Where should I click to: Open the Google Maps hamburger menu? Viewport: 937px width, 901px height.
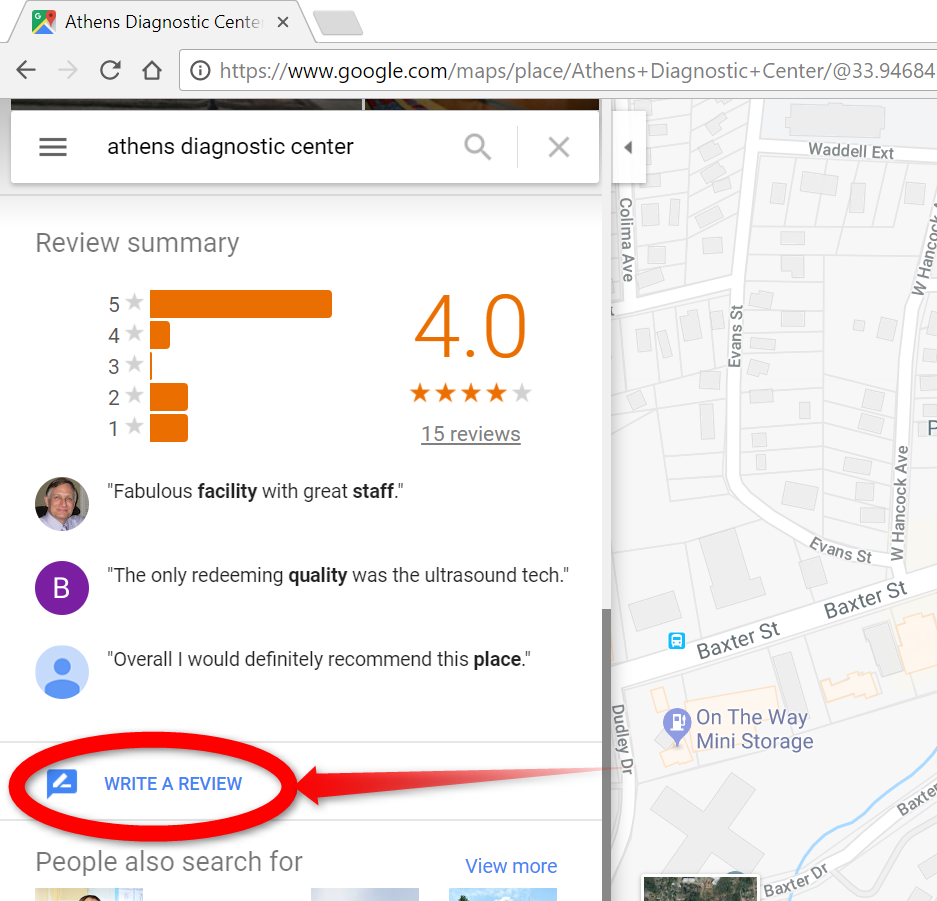pos(53,146)
